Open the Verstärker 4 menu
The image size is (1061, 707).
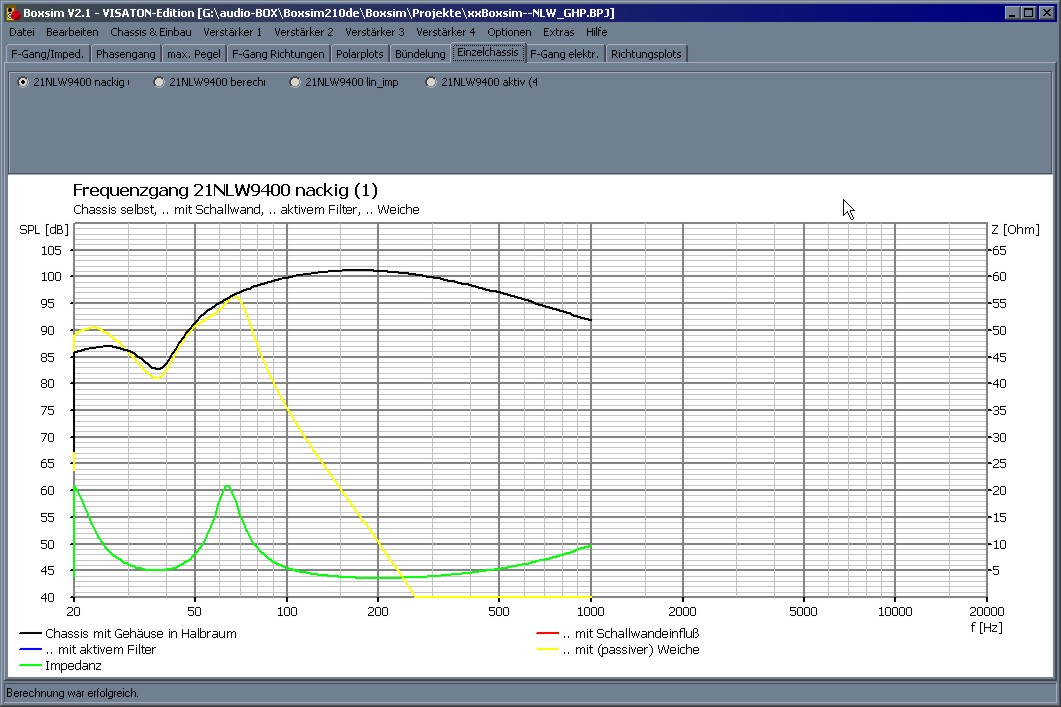coord(446,32)
